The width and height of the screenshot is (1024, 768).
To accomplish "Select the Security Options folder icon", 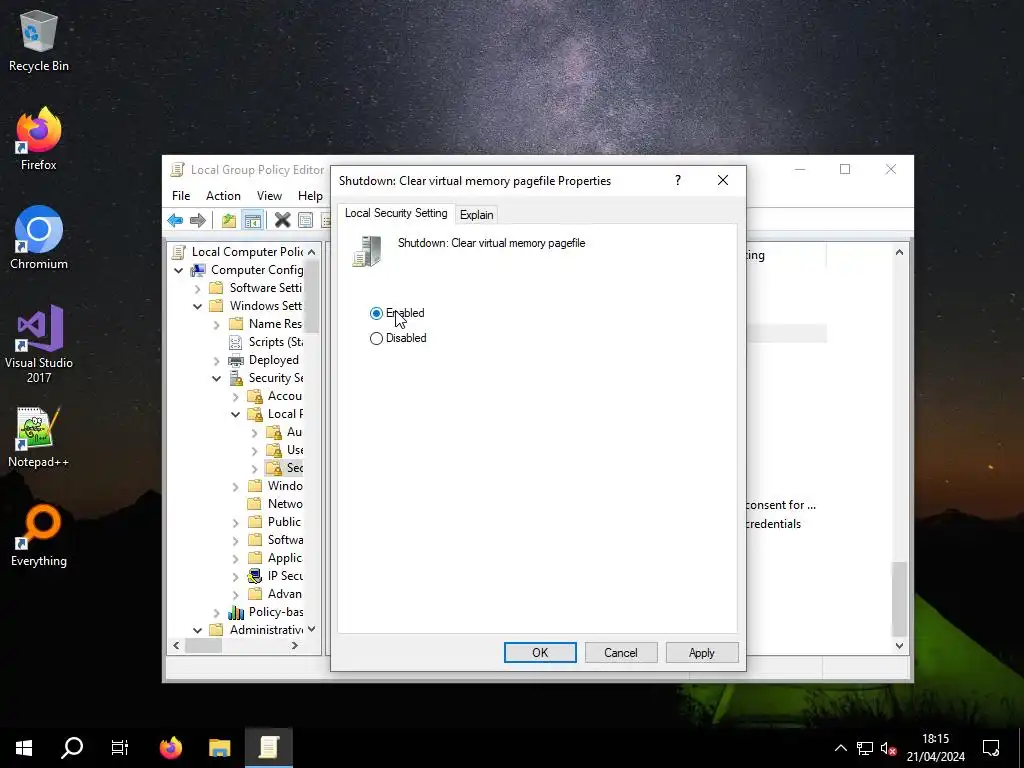I will (274, 468).
